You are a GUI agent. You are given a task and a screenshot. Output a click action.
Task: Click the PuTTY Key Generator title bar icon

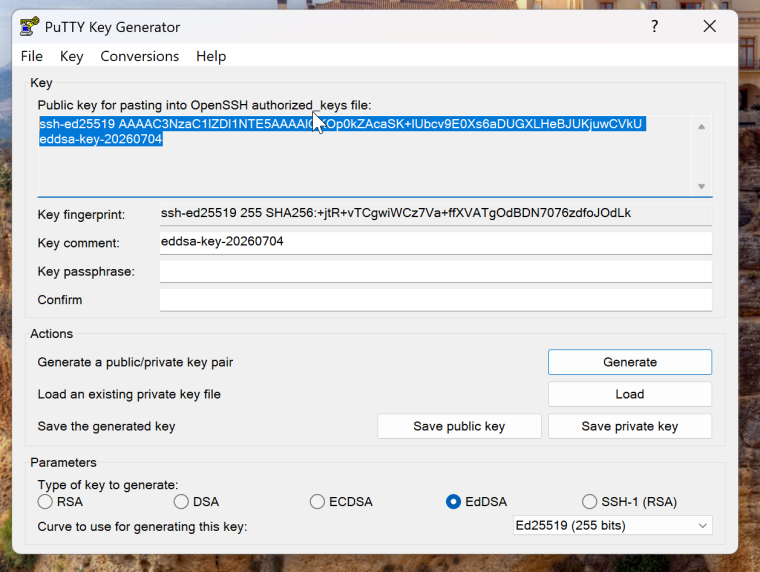pyautogui.click(x=29, y=27)
